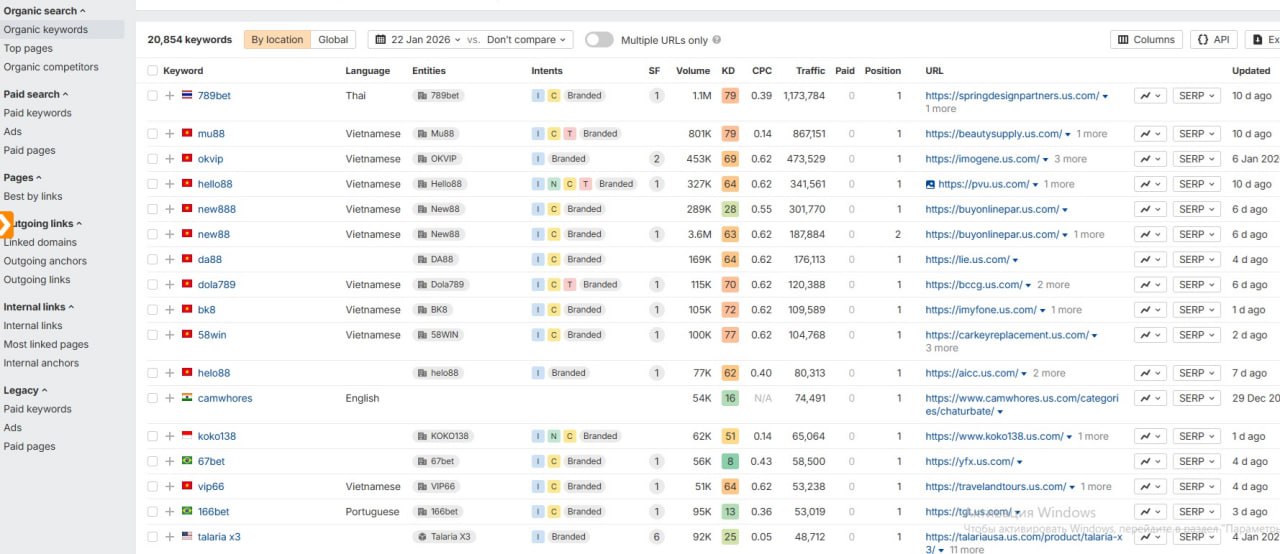Open SERP dropdown for 789bet row

(1197, 96)
